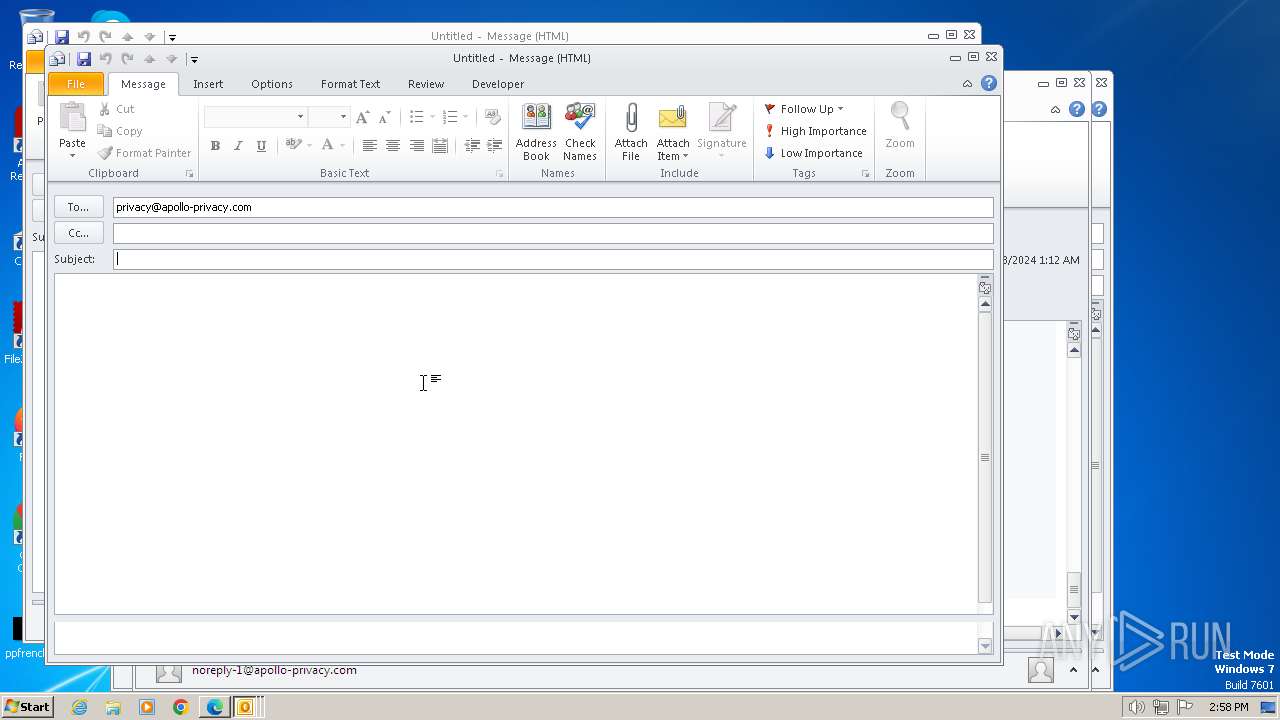Click the Start button
1280x720 pixels.
(27, 707)
